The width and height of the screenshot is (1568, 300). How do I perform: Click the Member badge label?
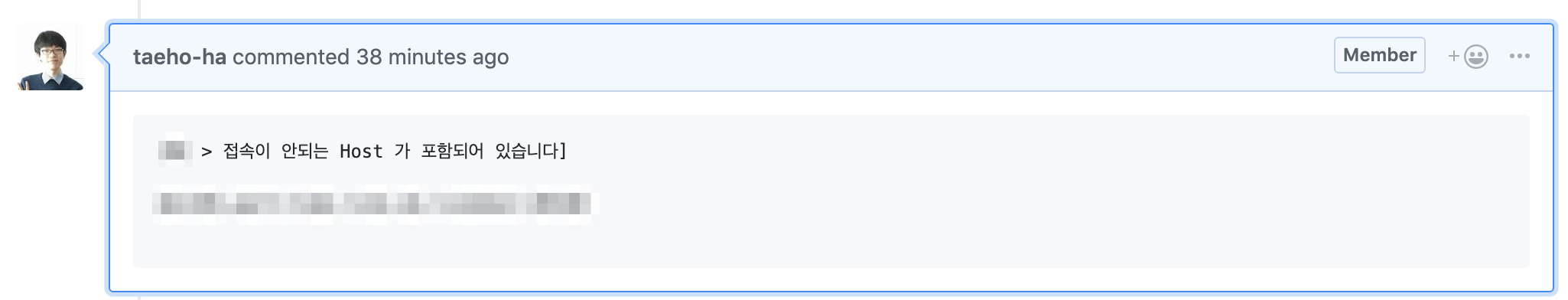(x=1379, y=55)
